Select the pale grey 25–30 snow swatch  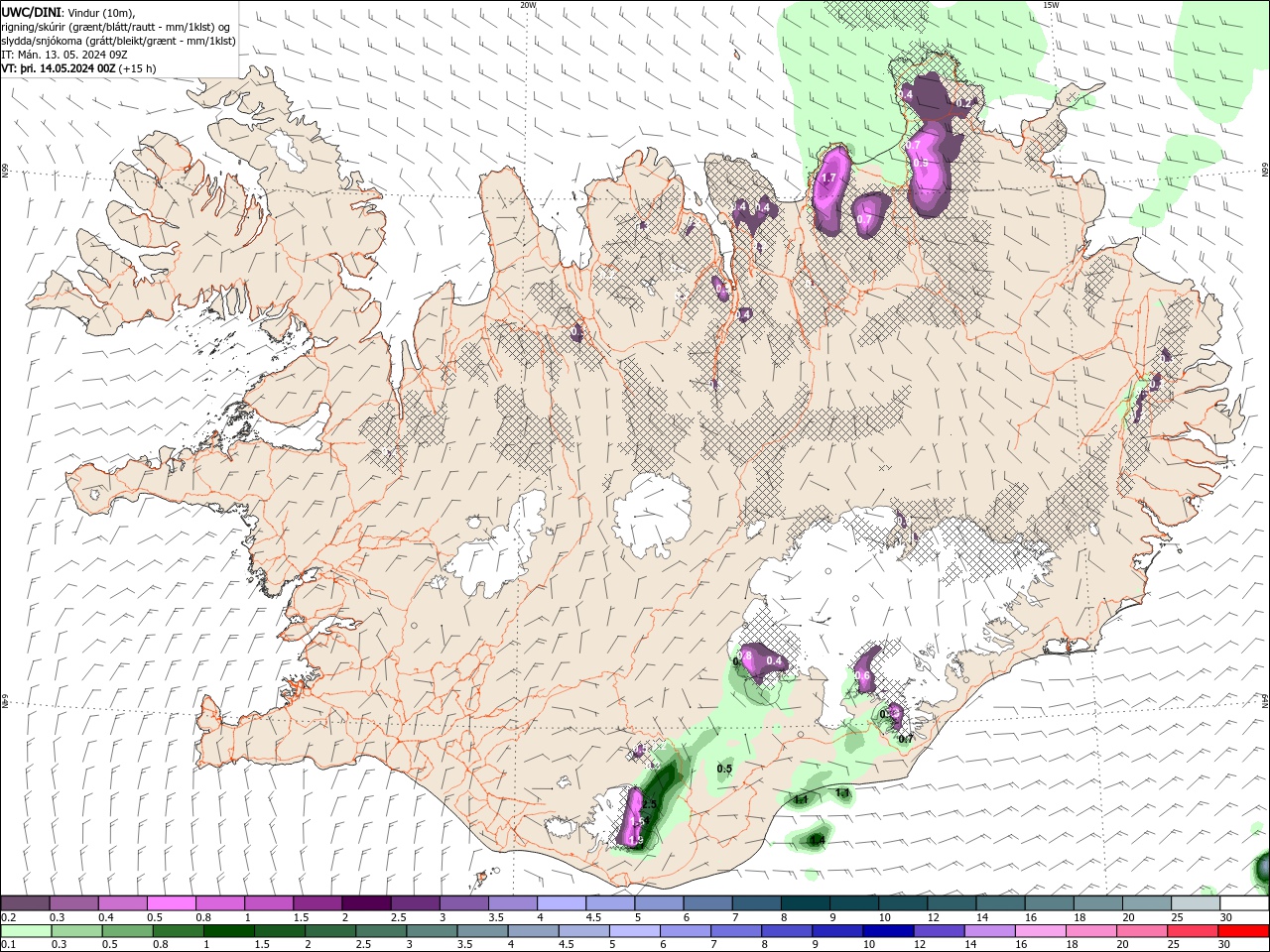click(1195, 902)
